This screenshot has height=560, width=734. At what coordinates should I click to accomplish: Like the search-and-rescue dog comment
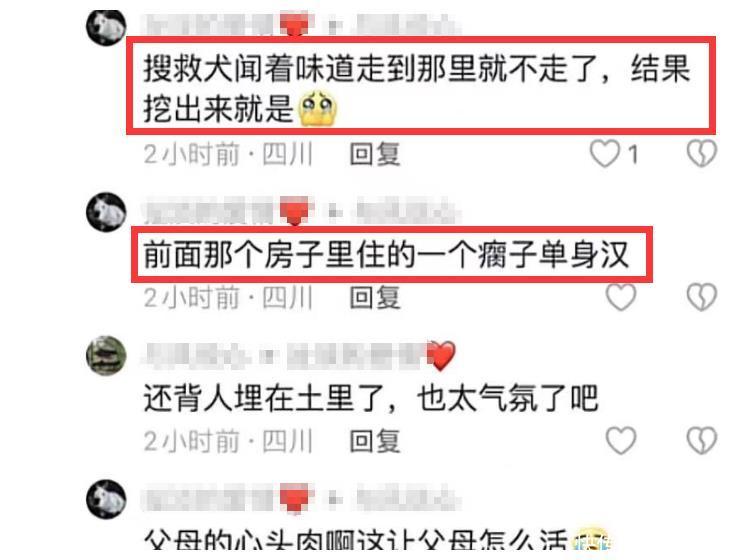point(604,154)
